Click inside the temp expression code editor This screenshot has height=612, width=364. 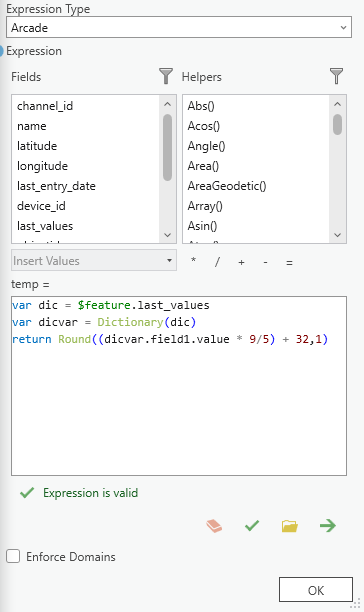[x=179, y=386]
